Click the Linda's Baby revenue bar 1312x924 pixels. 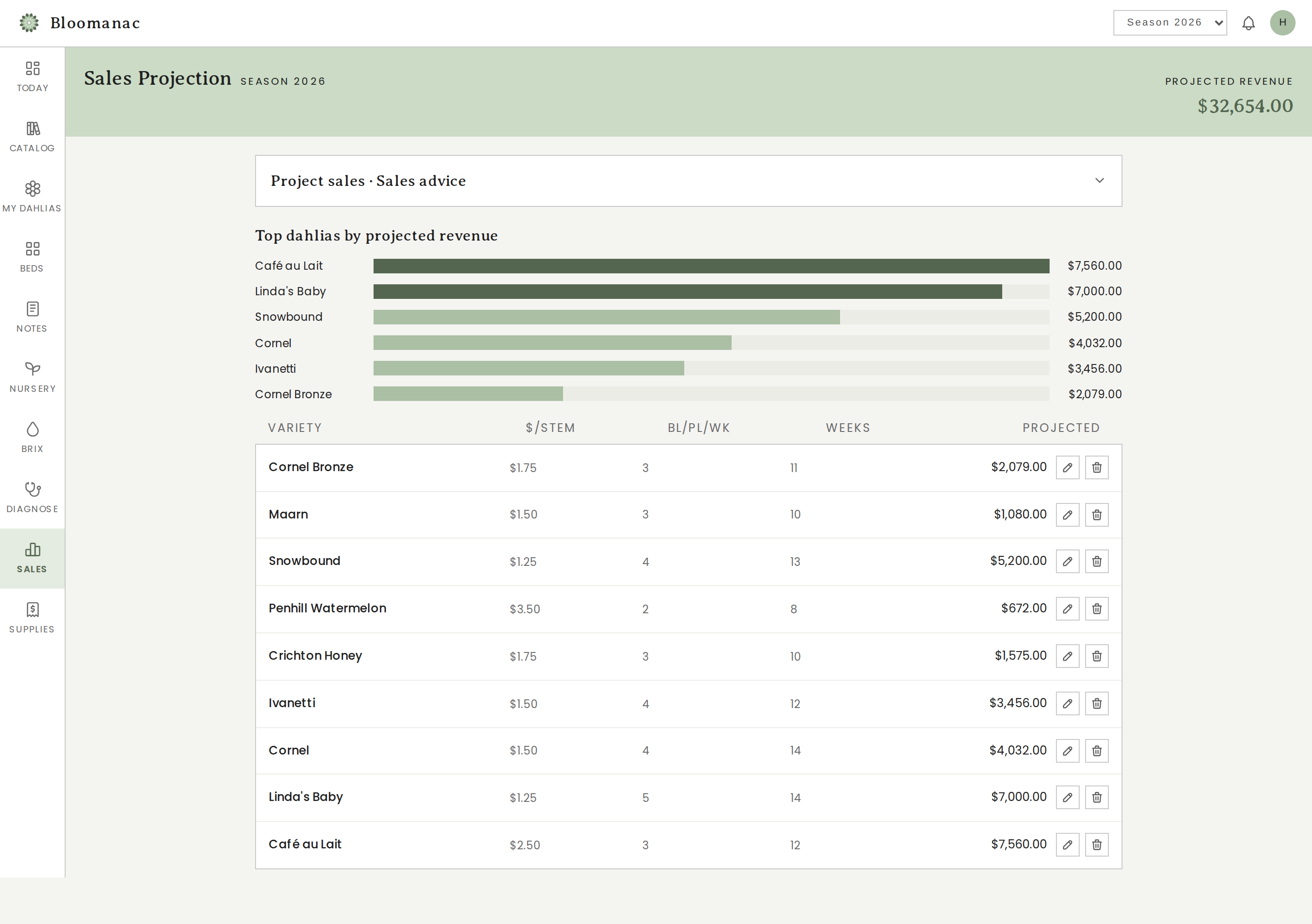pos(687,292)
